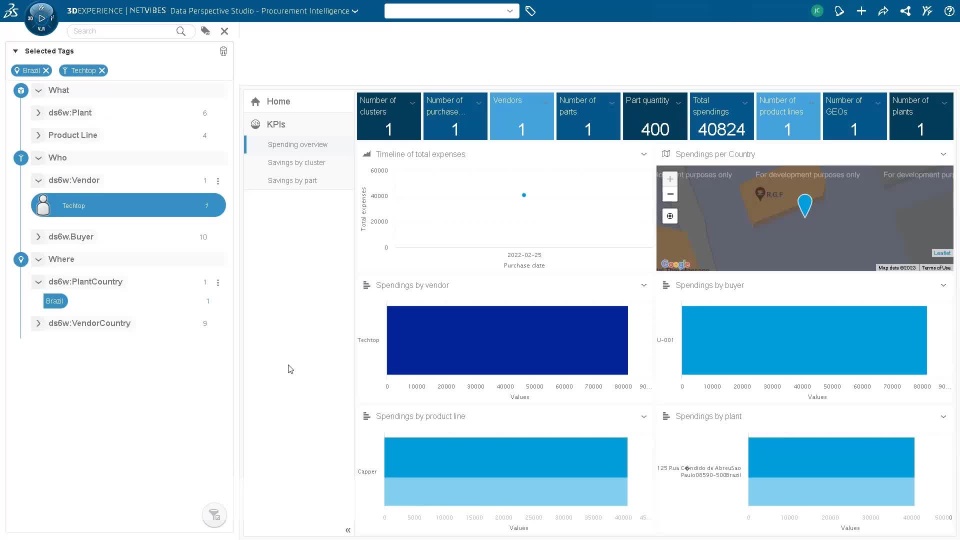
Task: Open the tools icon in top bar
Action: (927, 11)
